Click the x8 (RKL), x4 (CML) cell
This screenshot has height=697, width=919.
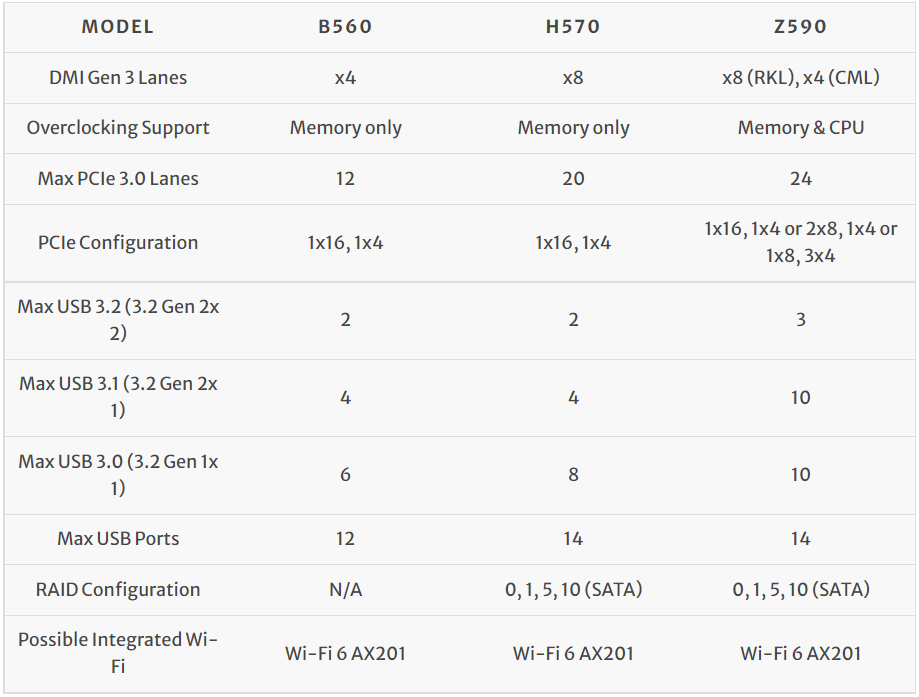pos(800,77)
